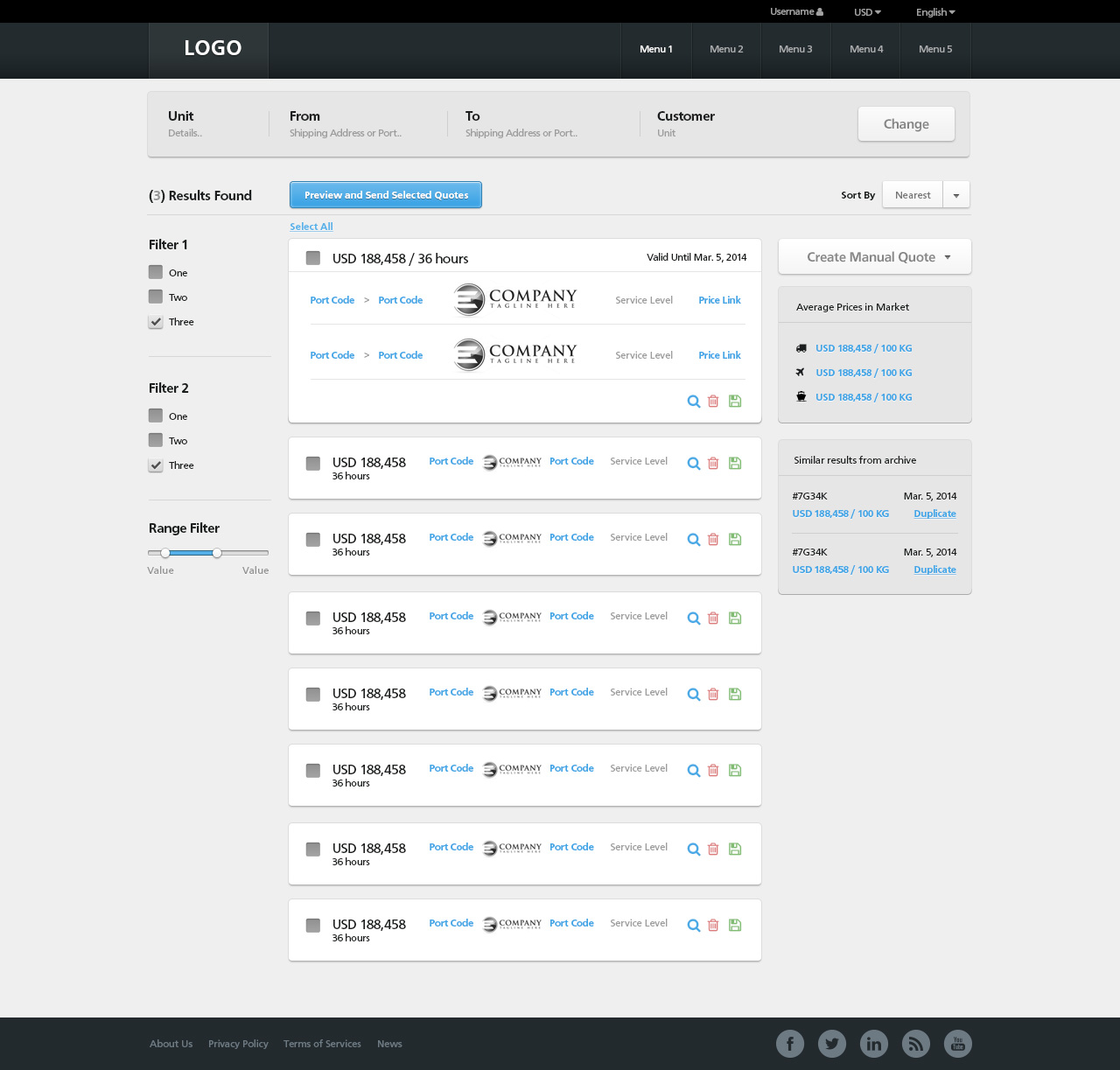Open the LinkedIn icon in the footer
Screen dimensions: 1120x1070
[874, 1044]
